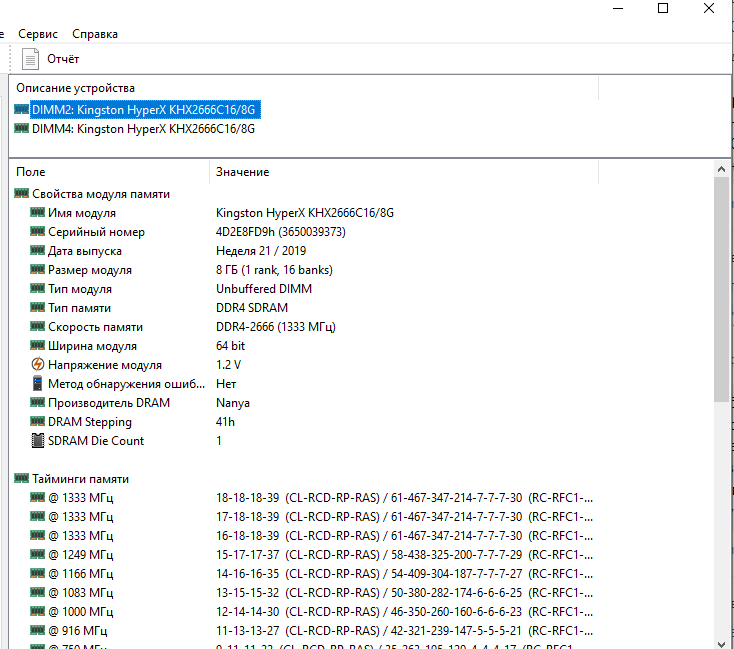The width and height of the screenshot is (734, 649).
Task: Click the Тайминги памяти group icon
Action: click(x=22, y=478)
